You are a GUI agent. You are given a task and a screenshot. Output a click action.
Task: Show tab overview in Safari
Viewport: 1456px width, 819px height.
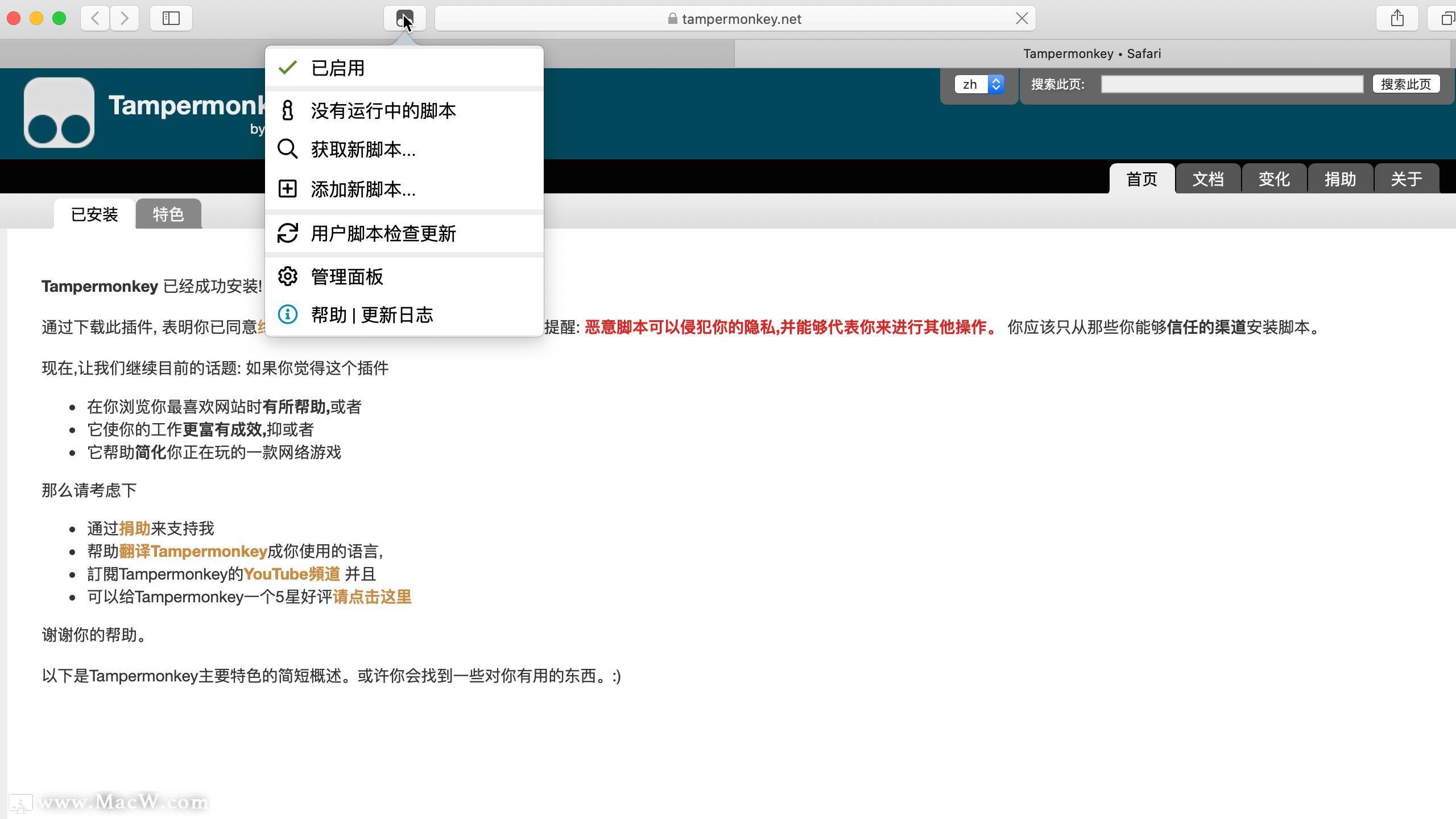[x=1445, y=19]
